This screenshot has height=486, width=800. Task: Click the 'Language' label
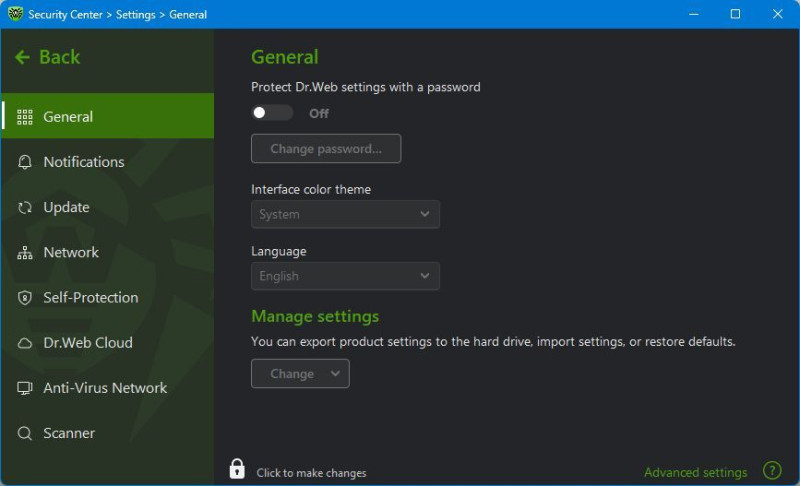[279, 251]
